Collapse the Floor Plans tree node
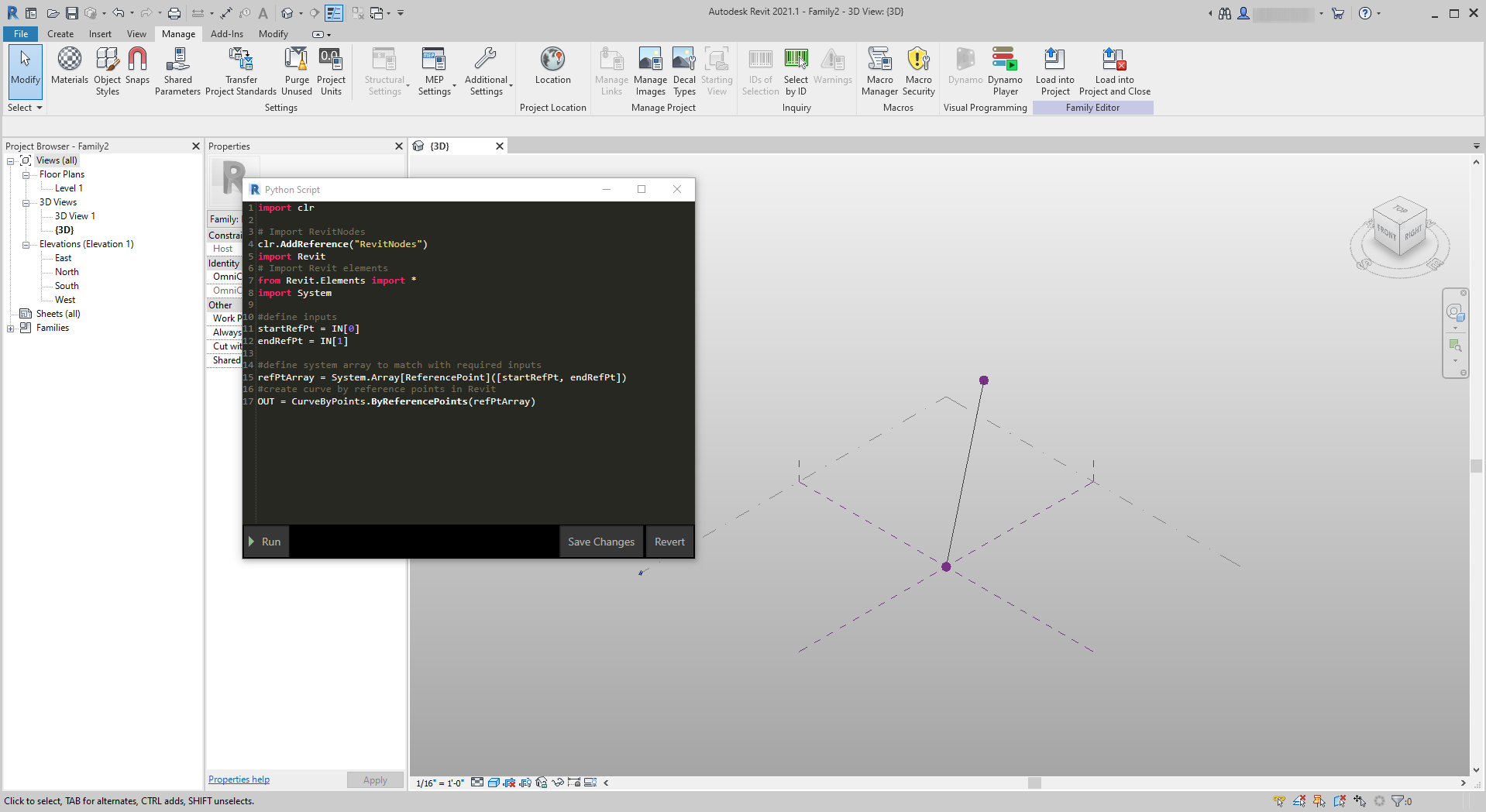This screenshot has width=1486, height=812. (x=26, y=175)
